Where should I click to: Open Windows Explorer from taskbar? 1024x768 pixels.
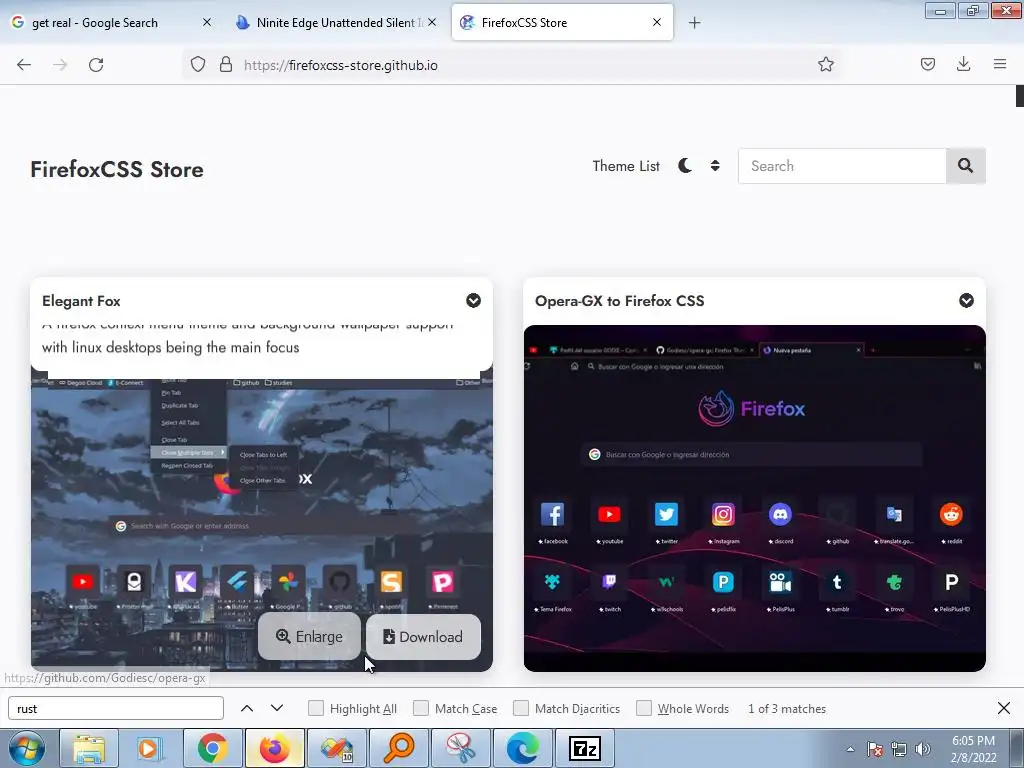tap(89, 749)
